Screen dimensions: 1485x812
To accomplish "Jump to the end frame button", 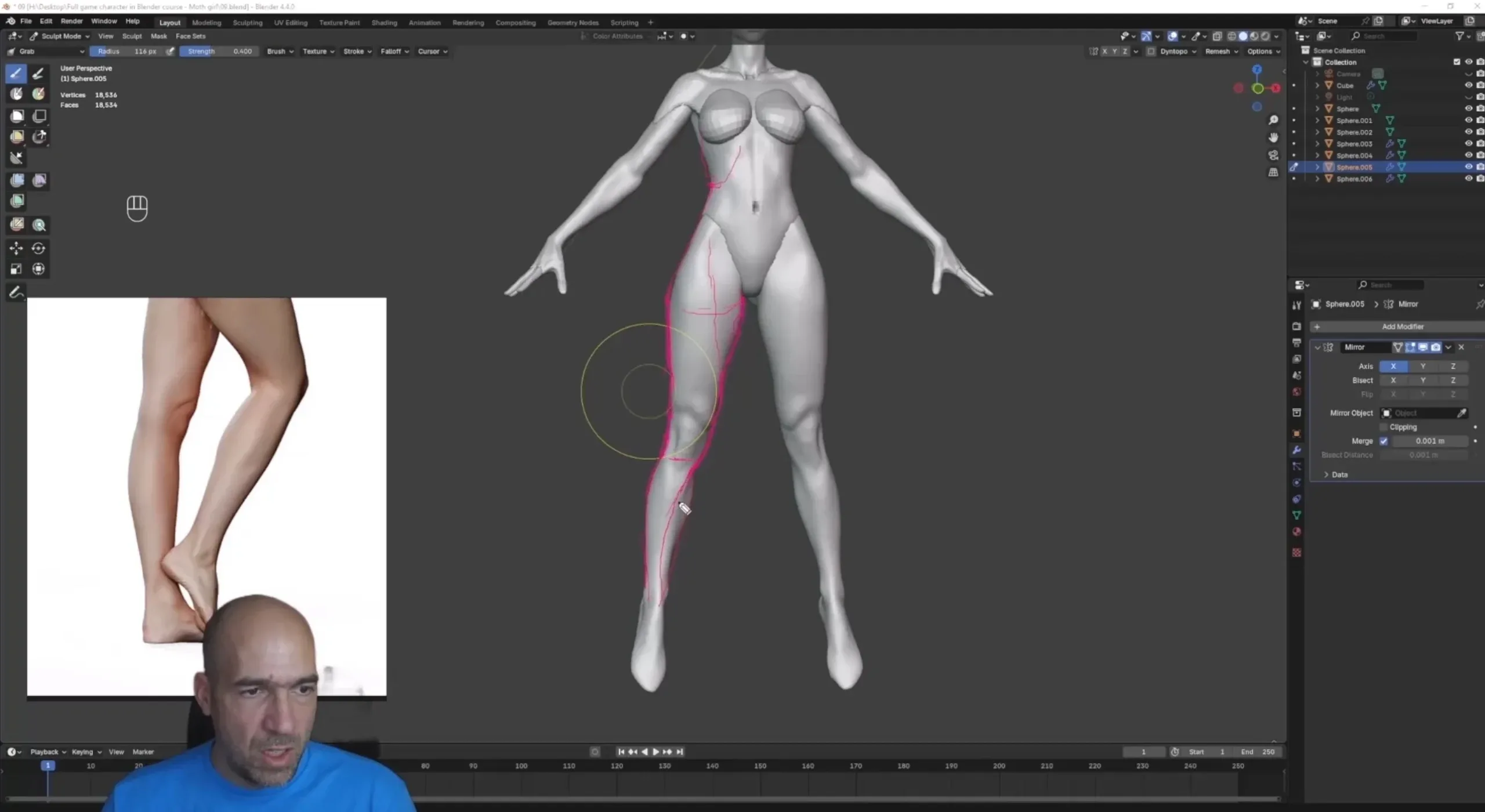I will (x=680, y=752).
